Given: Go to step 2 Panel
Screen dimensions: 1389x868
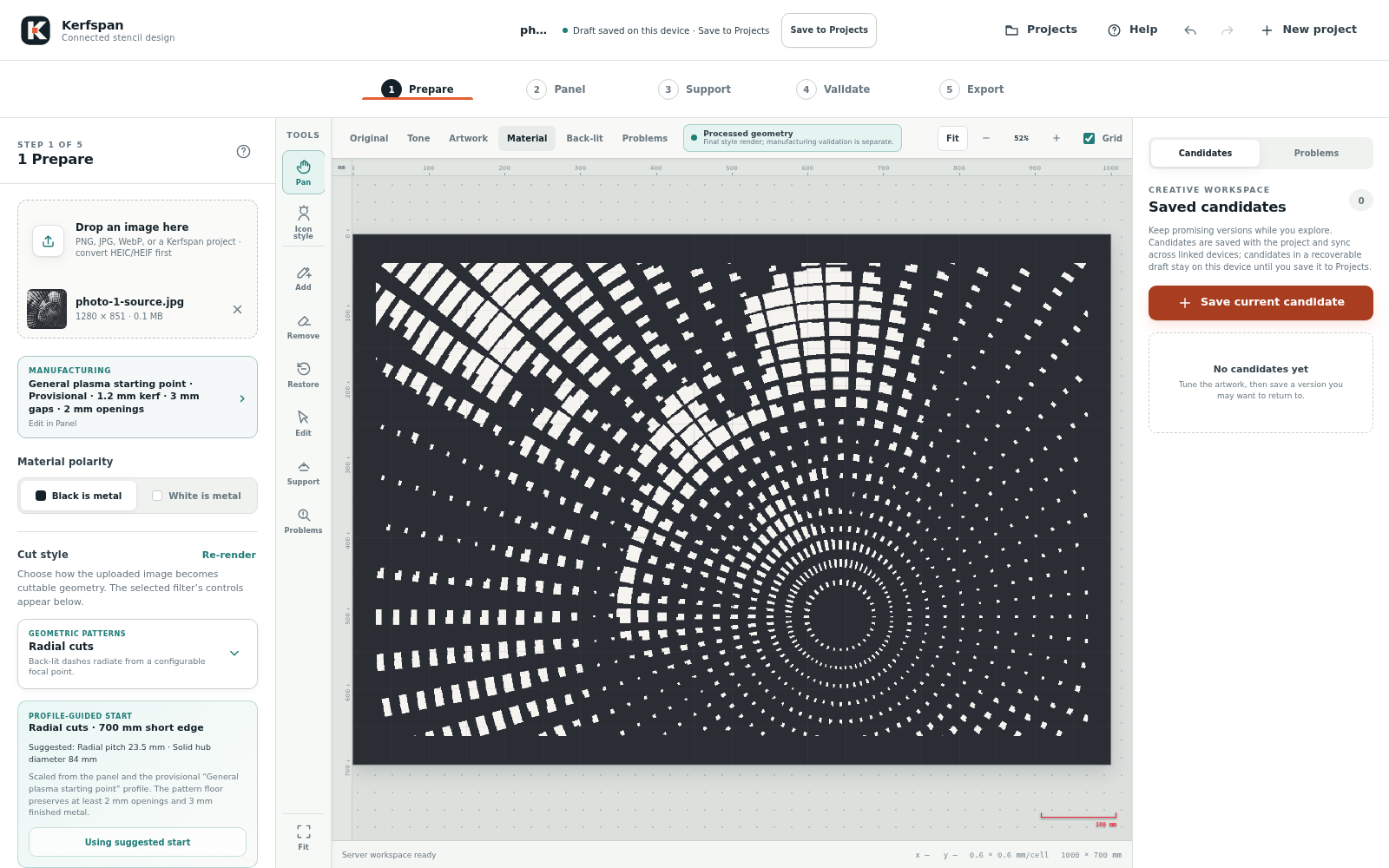Looking at the screenshot, I should (556, 89).
